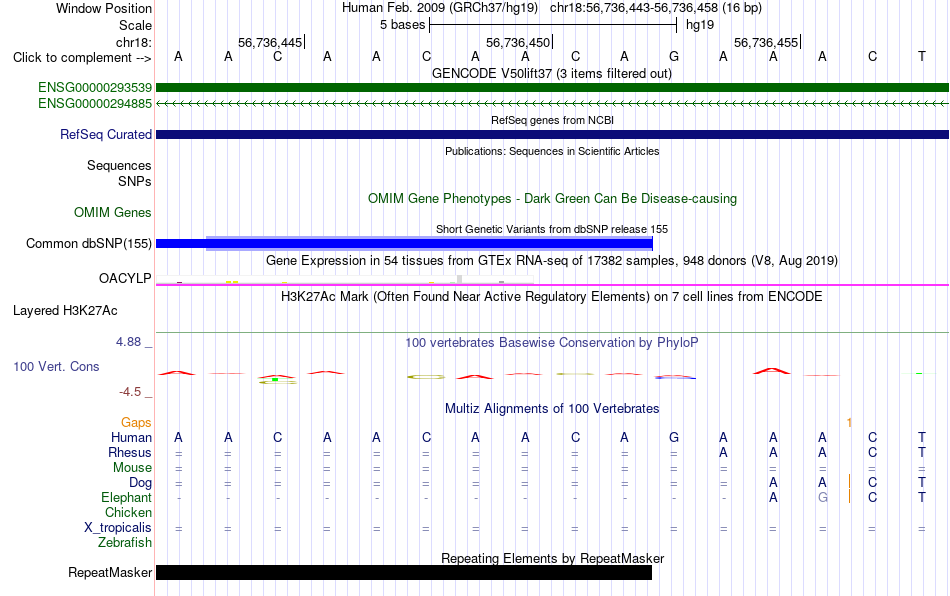Open 'Publications: Sequences in Scientific Articles' title
Viewport: 950px width, 596px height.
(552, 151)
